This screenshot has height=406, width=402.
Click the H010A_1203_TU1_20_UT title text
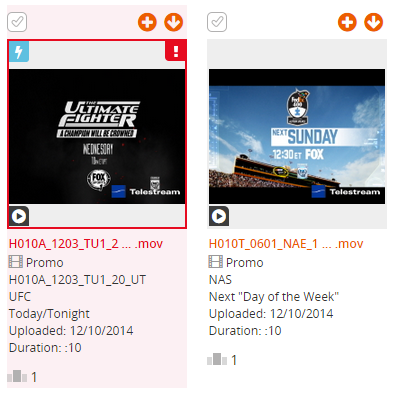pyautogui.click(x=77, y=280)
